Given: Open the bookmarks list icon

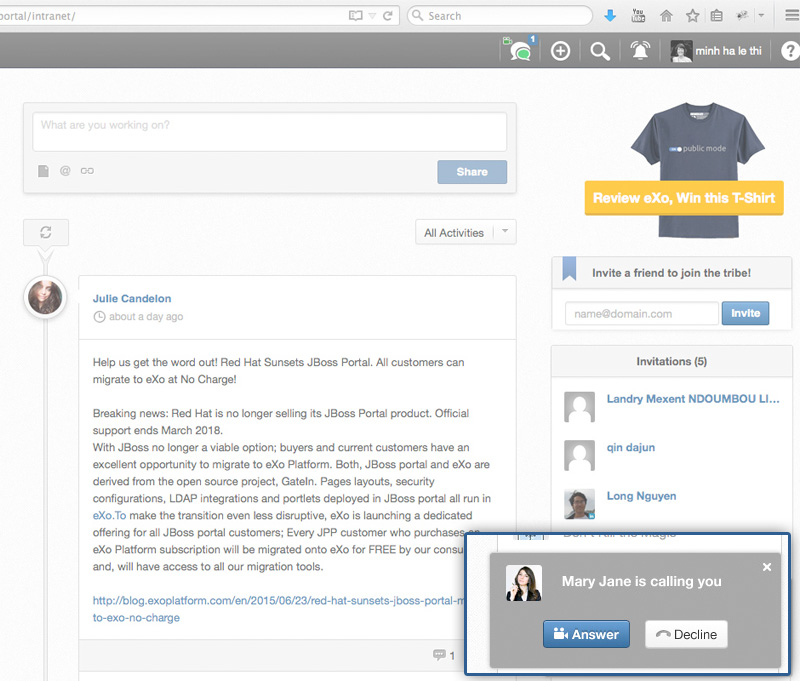Looking at the screenshot, I should [716, 16].
